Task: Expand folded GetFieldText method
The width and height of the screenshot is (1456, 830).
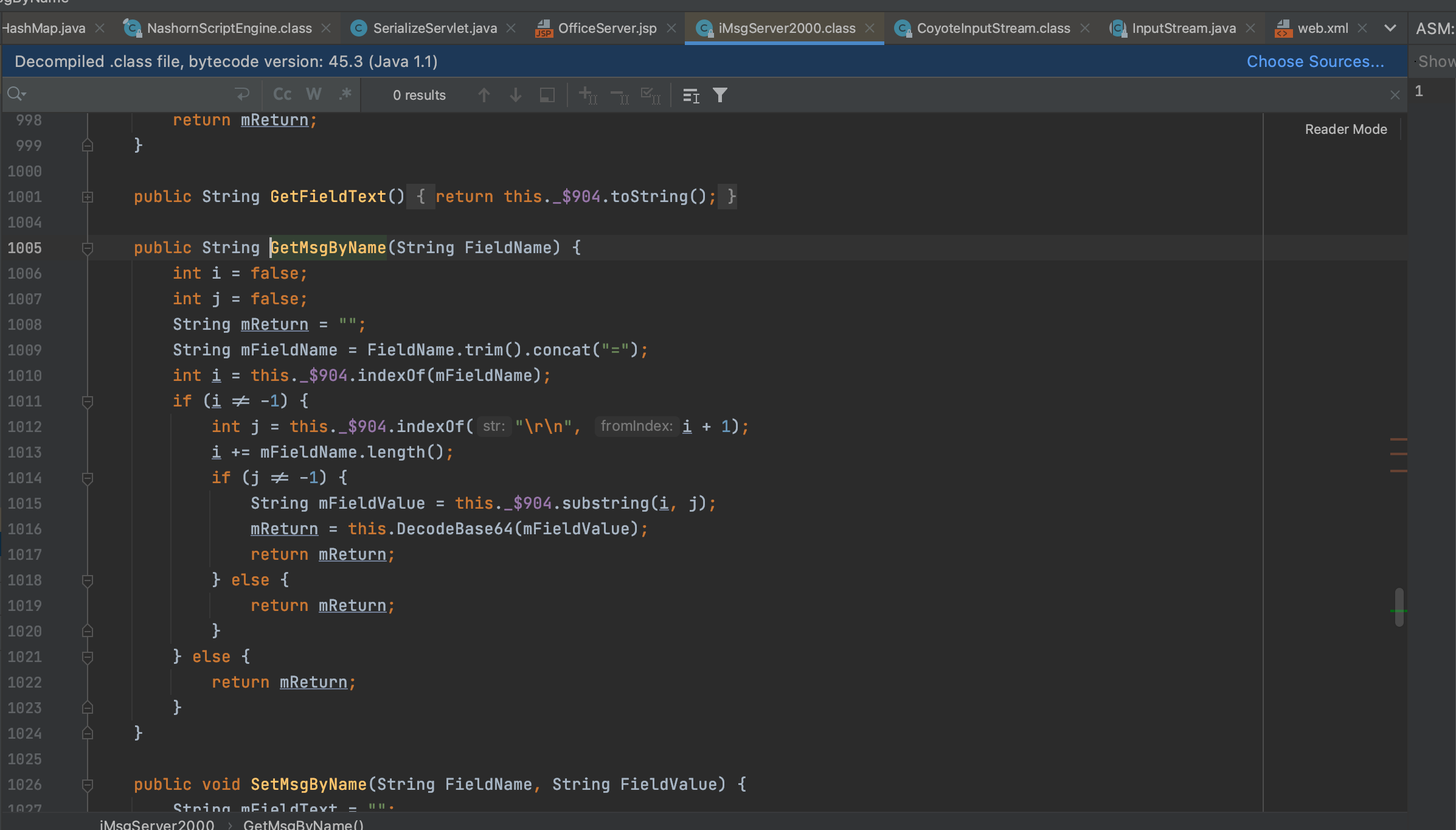Action: click(88, 197)
